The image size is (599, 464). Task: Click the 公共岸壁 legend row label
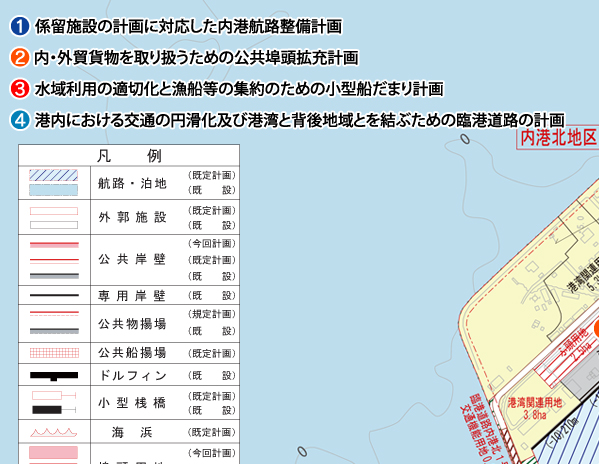click(132, 260)
